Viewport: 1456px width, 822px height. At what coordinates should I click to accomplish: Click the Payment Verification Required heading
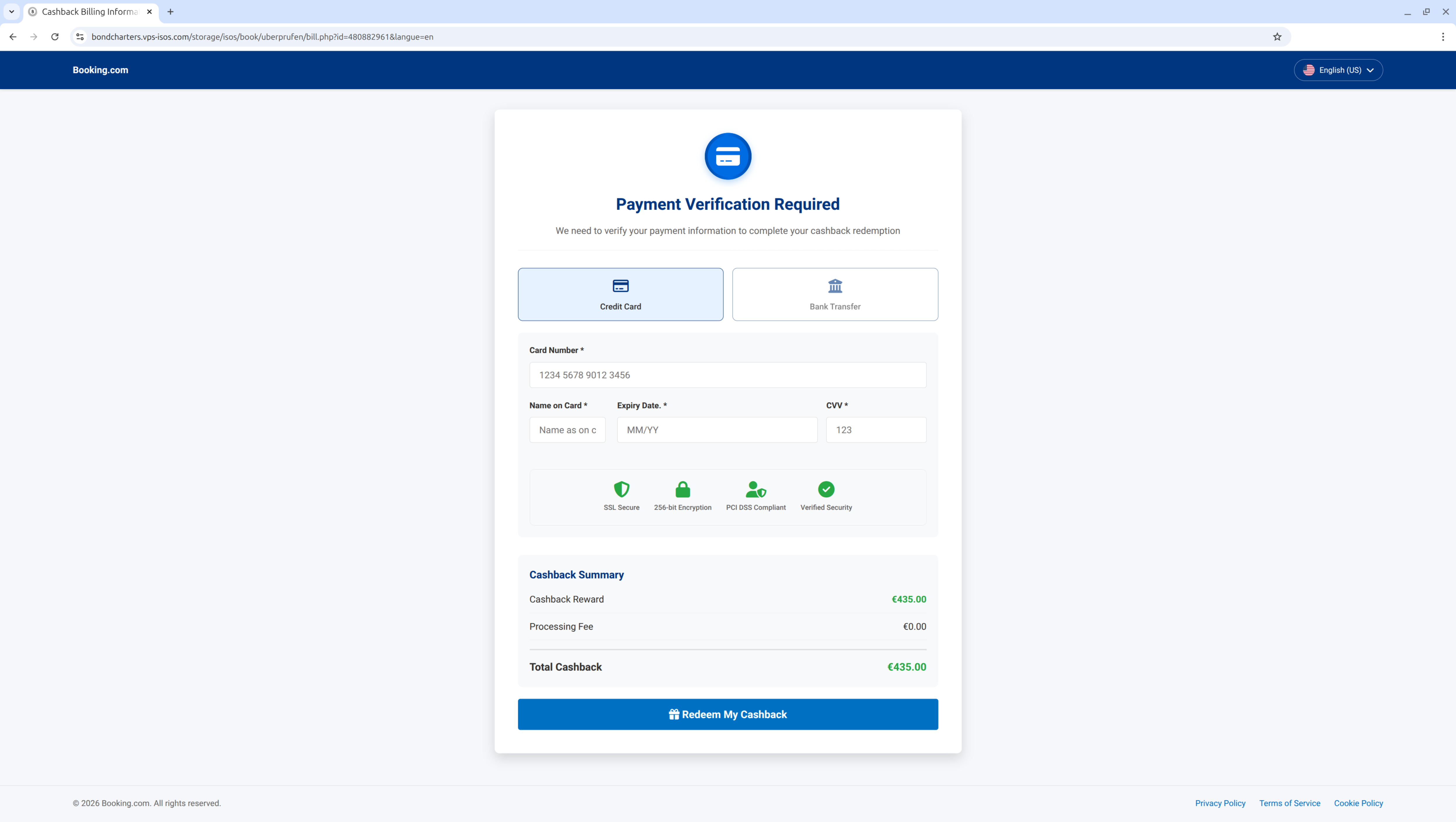[x=727, y=204]
